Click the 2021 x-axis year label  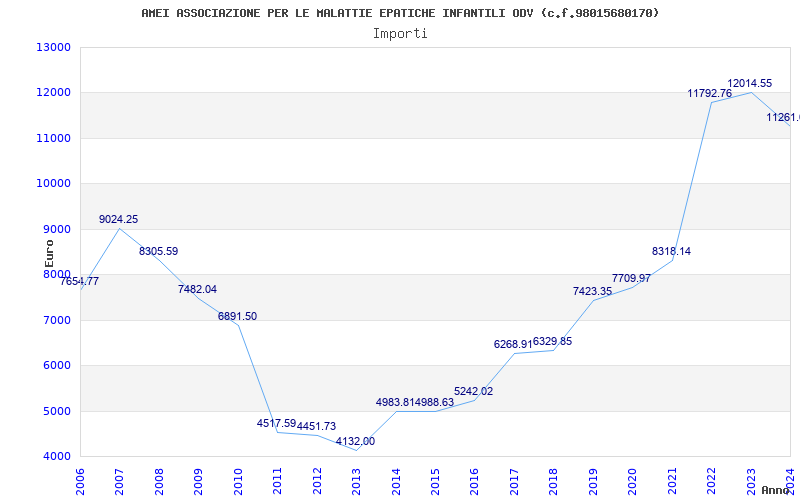pos(672,481)
